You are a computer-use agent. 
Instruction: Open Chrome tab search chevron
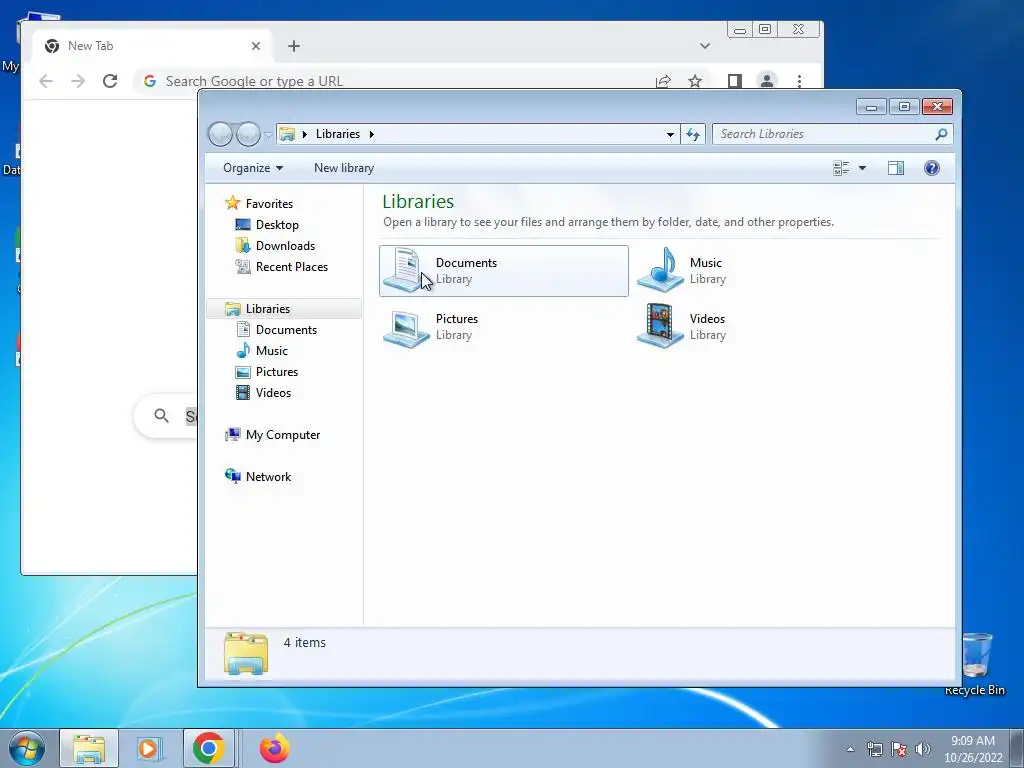click(x=705, y=46)
